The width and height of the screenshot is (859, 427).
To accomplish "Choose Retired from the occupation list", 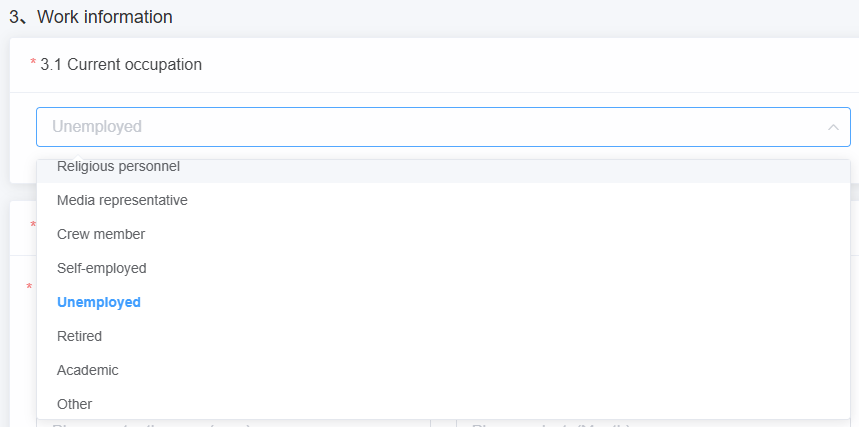I will pyautogui.click(x=80, y=336).
